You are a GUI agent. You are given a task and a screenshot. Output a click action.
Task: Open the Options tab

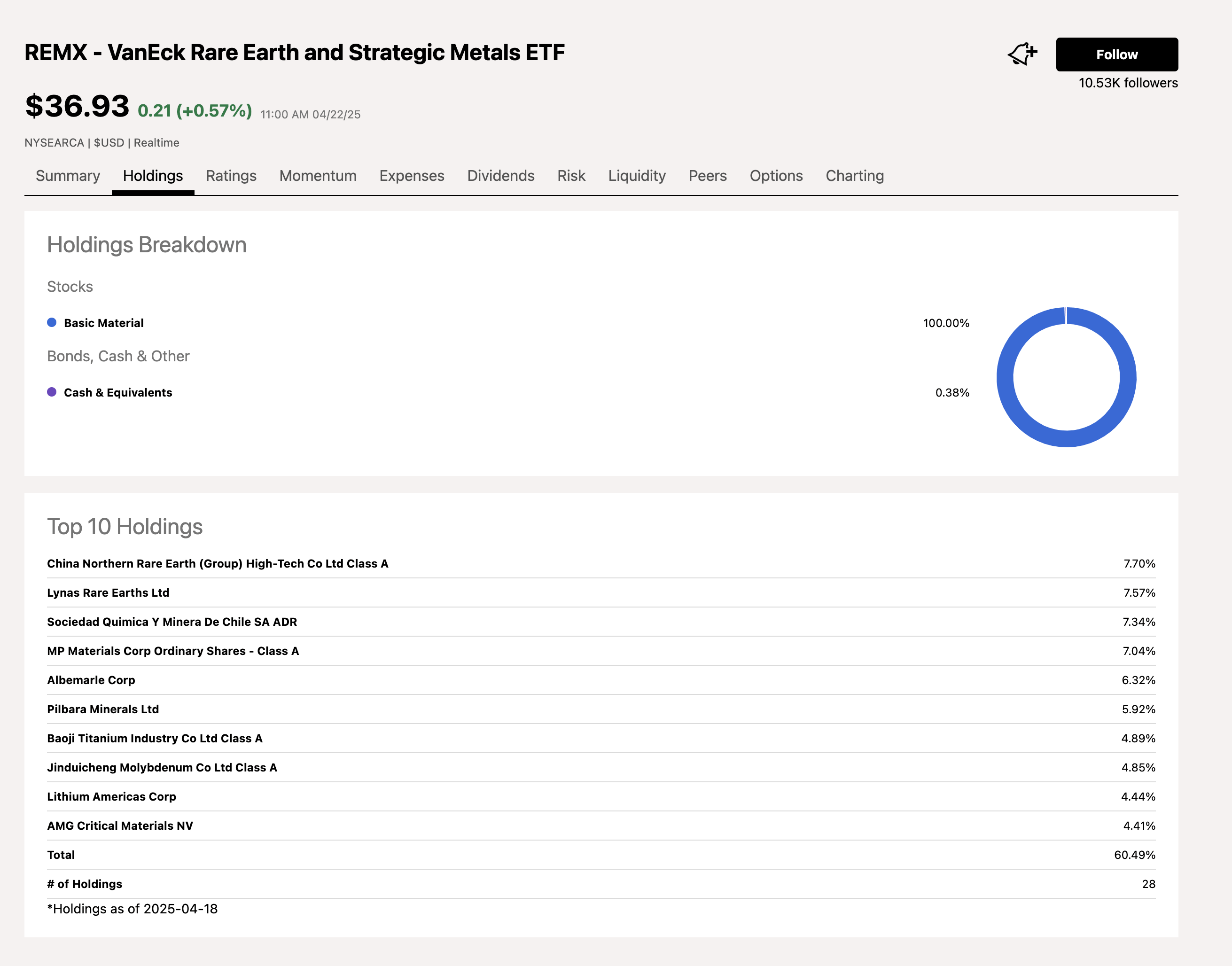click(776, 176)
